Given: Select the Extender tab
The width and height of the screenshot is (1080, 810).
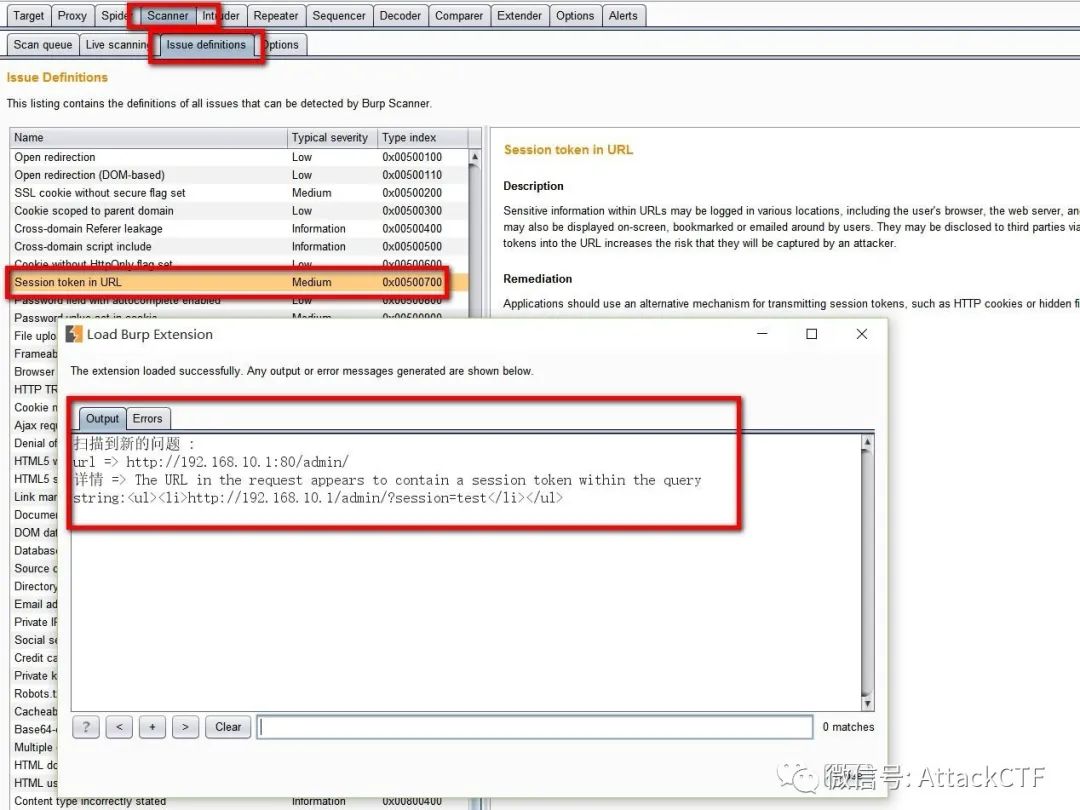Looking at the screenshot, I should [519, 15].
